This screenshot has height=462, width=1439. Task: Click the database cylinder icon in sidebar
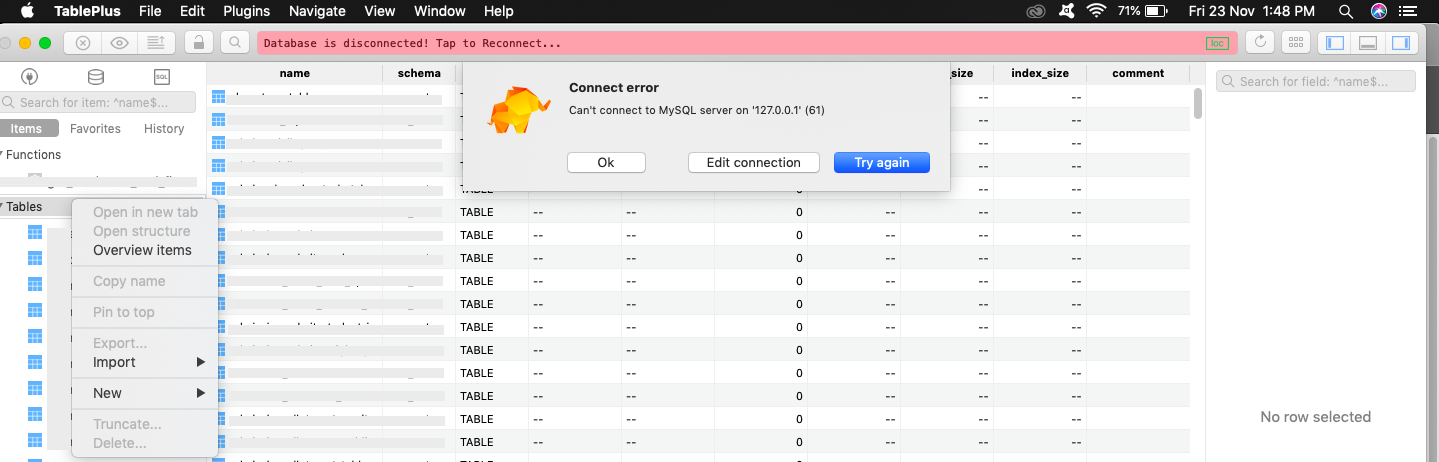(95, 77)
